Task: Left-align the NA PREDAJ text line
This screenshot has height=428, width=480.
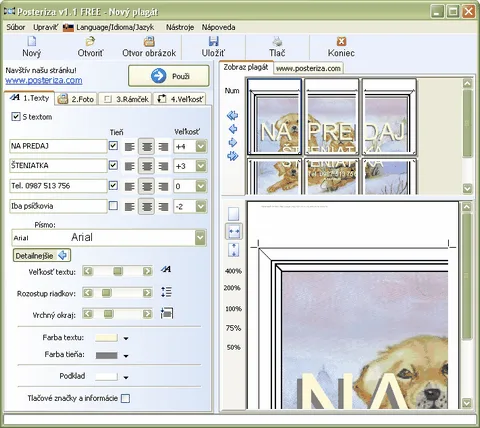Action: tap(130, 147)
